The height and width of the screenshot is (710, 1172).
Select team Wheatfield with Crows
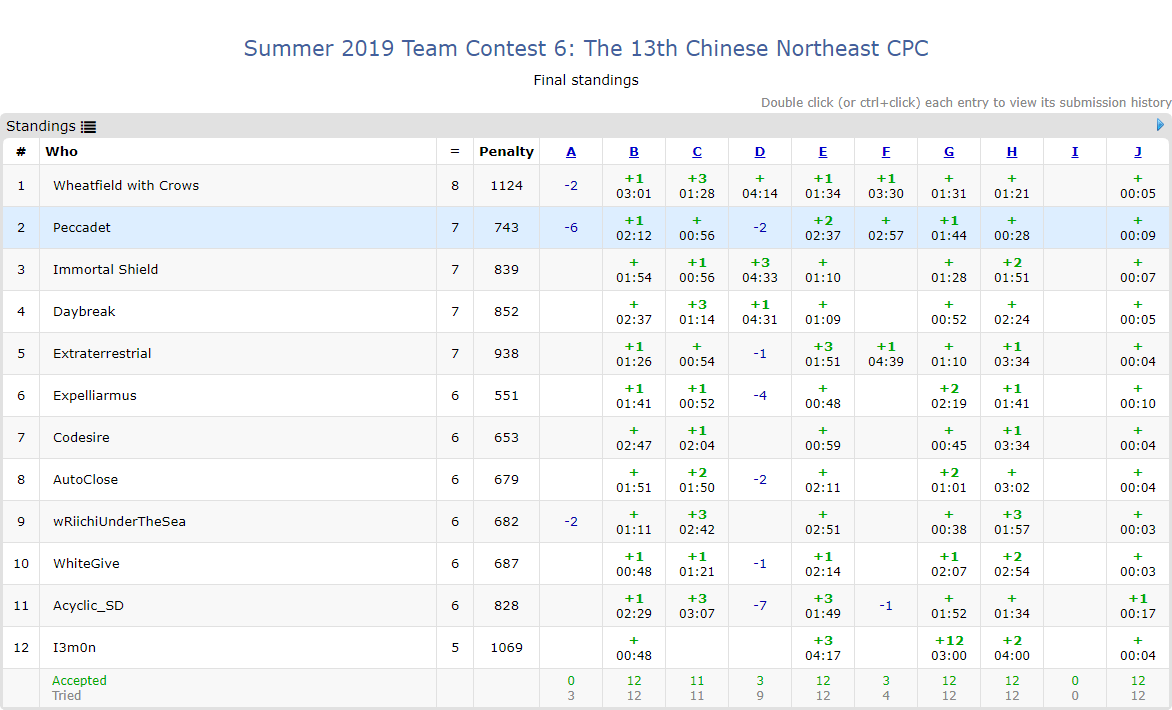tap(126, 185)
